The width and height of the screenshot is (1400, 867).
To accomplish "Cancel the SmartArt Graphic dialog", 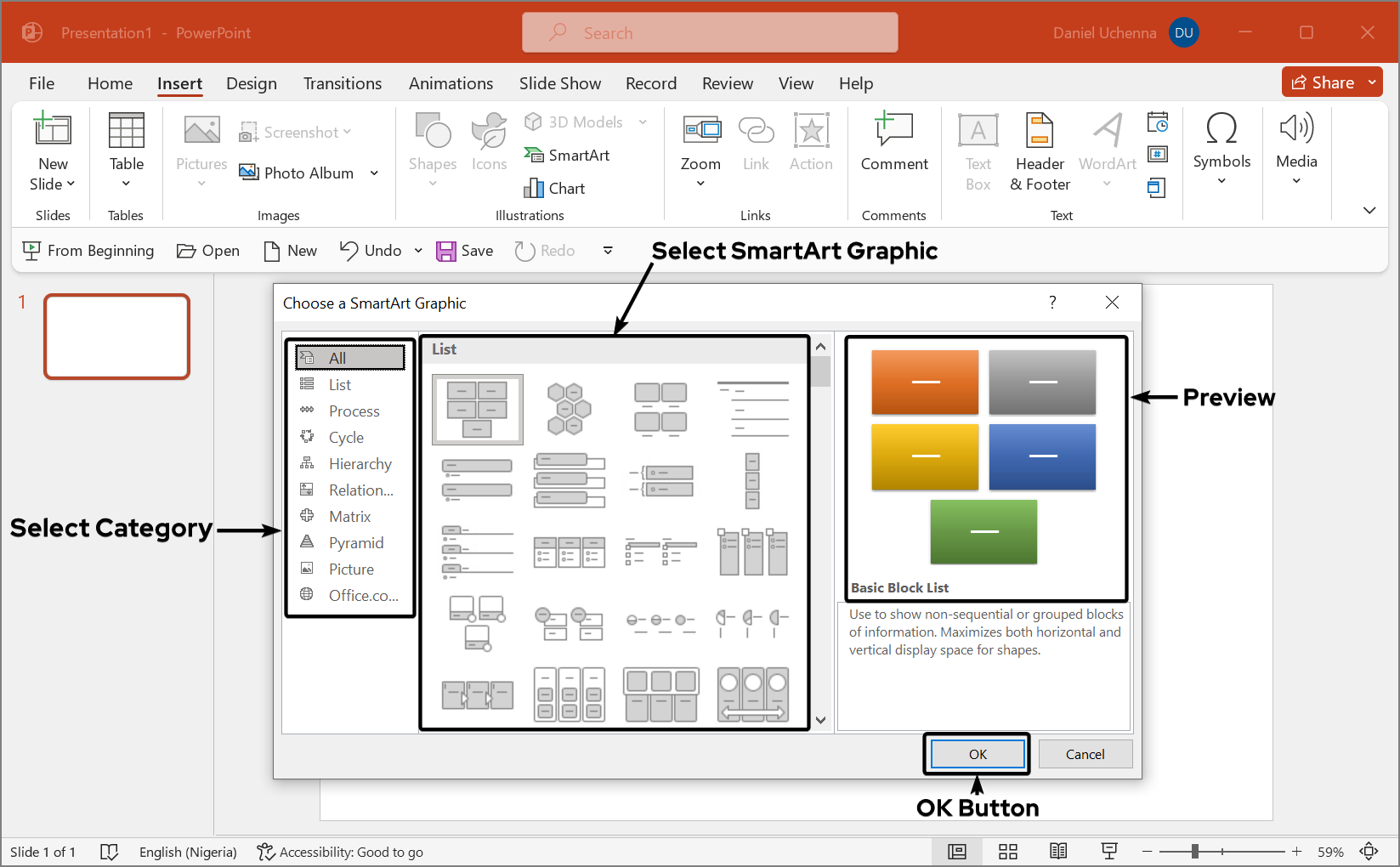I will pos(1085,754).
